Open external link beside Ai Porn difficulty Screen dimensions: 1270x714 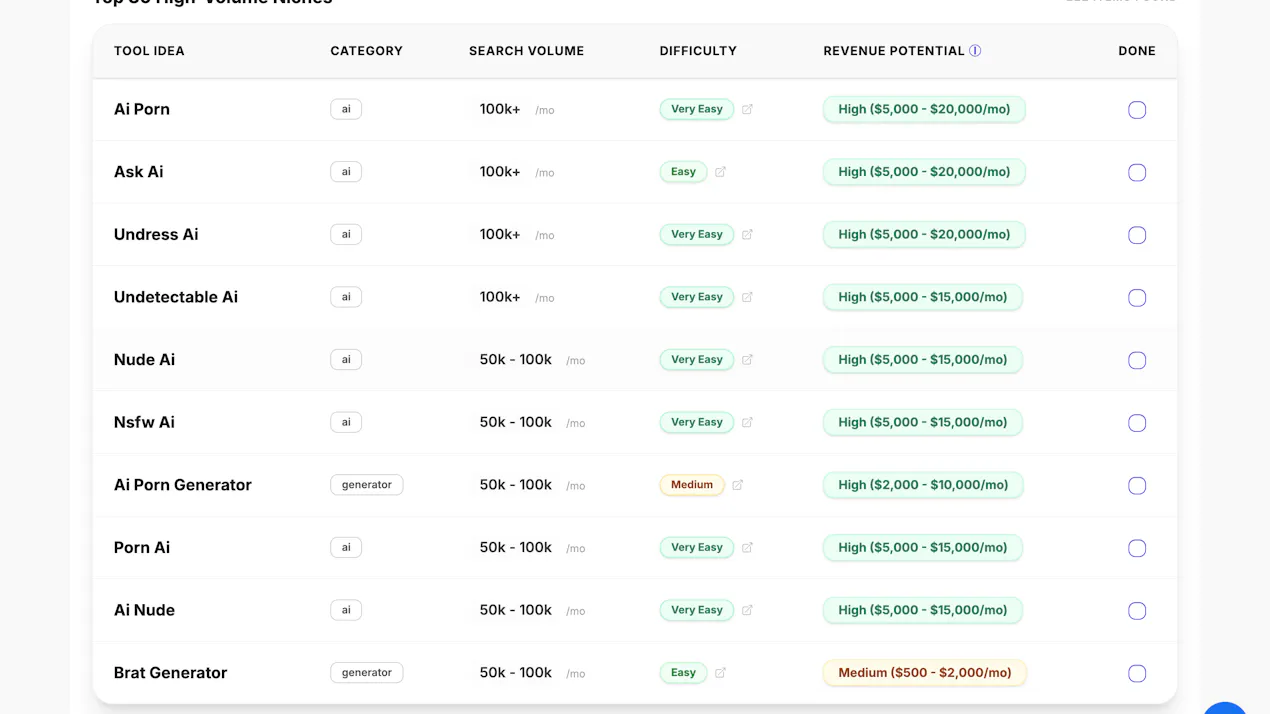pyautogui.click(x=747, y=109)
